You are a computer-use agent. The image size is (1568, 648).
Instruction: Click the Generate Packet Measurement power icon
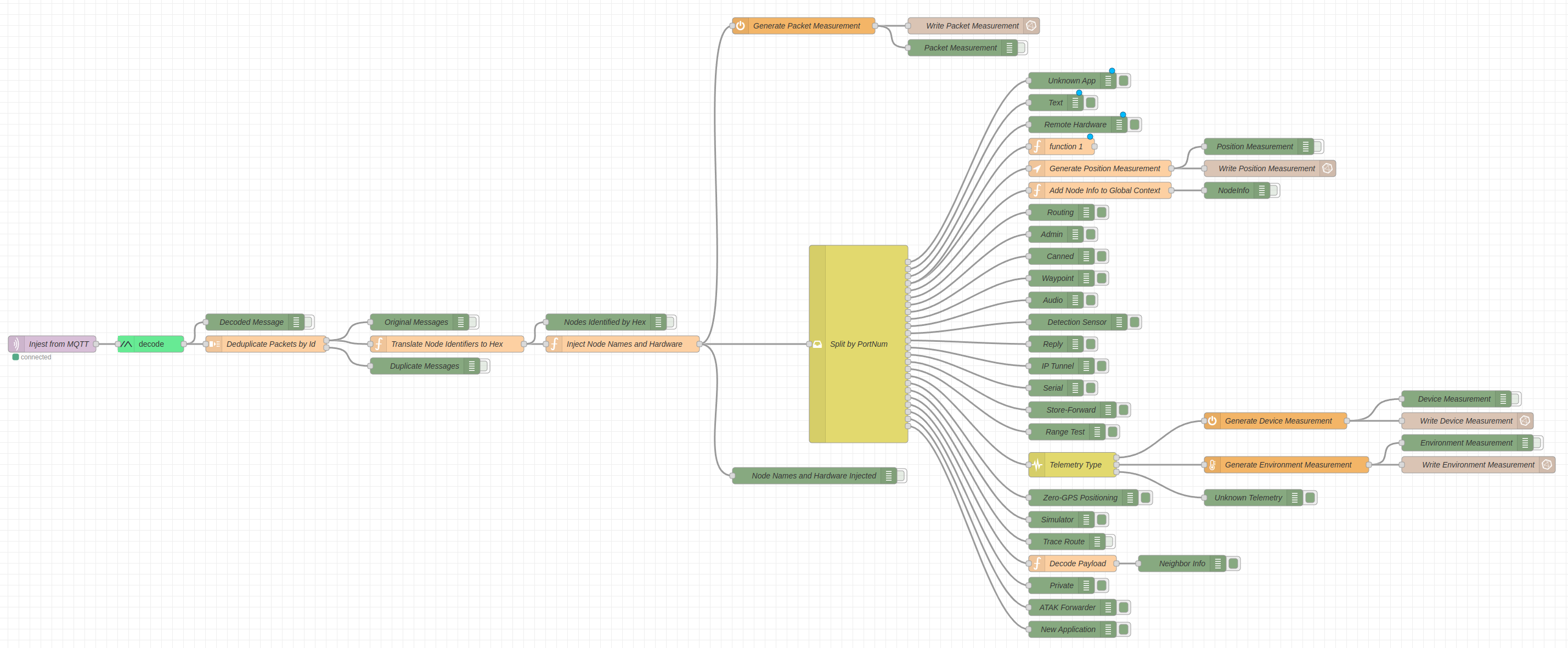[741, 26]
